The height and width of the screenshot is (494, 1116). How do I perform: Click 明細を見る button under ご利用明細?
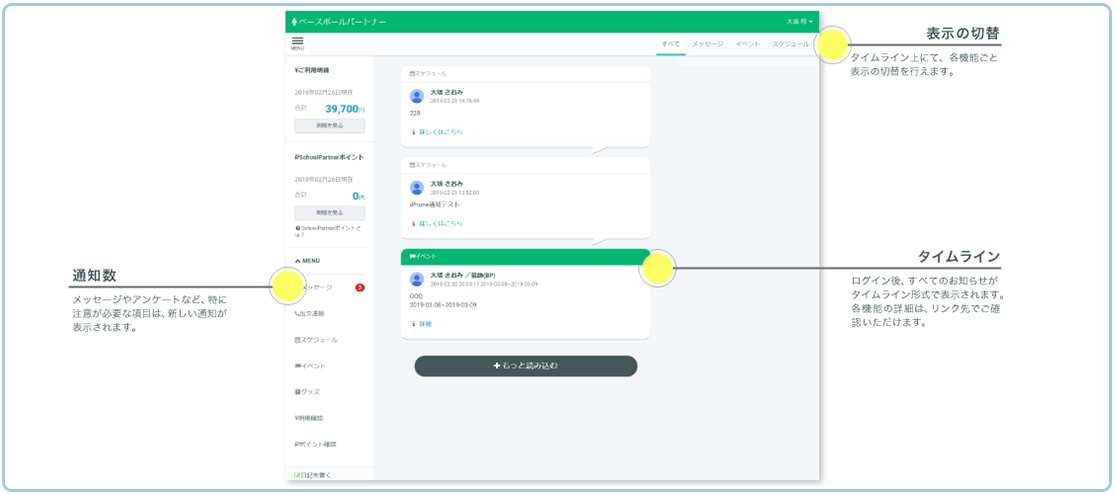329,126
